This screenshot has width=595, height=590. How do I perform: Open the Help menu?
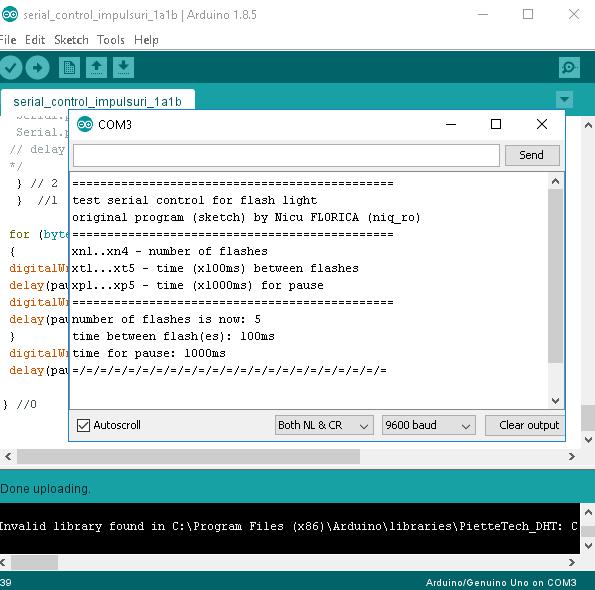(146, 40)
